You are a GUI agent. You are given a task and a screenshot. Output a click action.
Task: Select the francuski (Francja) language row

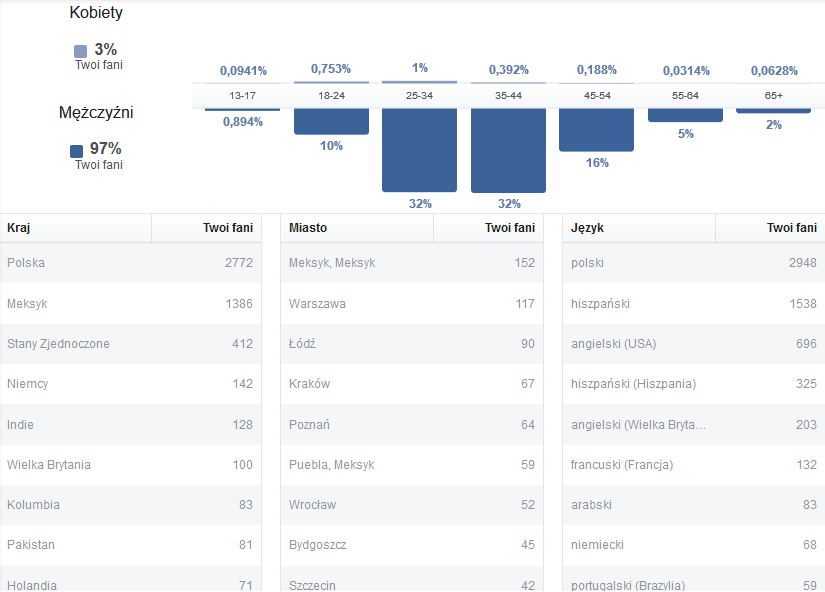coord(693,465)
